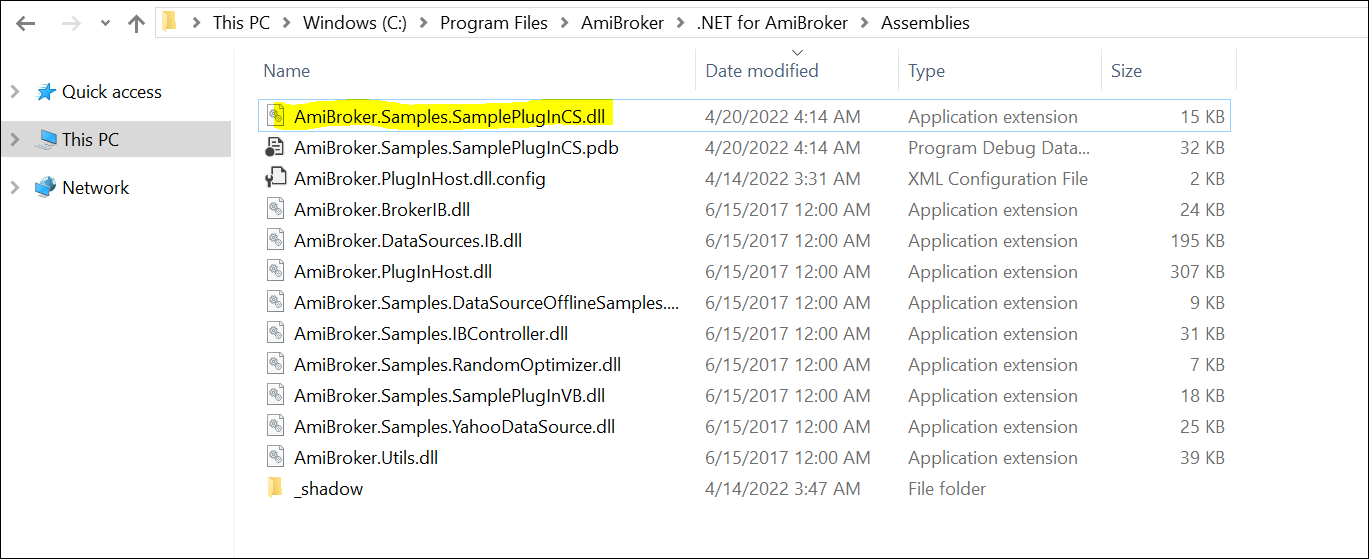Expand the Quick access tree node

(15, 92)
